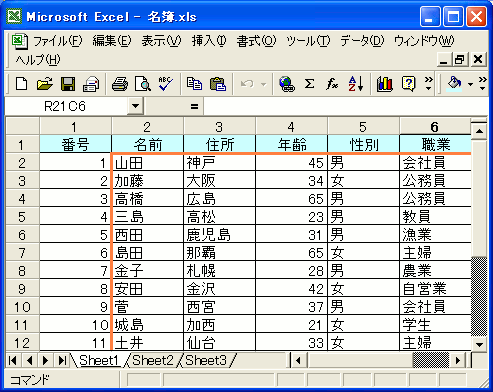This screenshot has height=392, width=493.
Task: Open the 表示(V) menu
Action: tap(161, 41)
